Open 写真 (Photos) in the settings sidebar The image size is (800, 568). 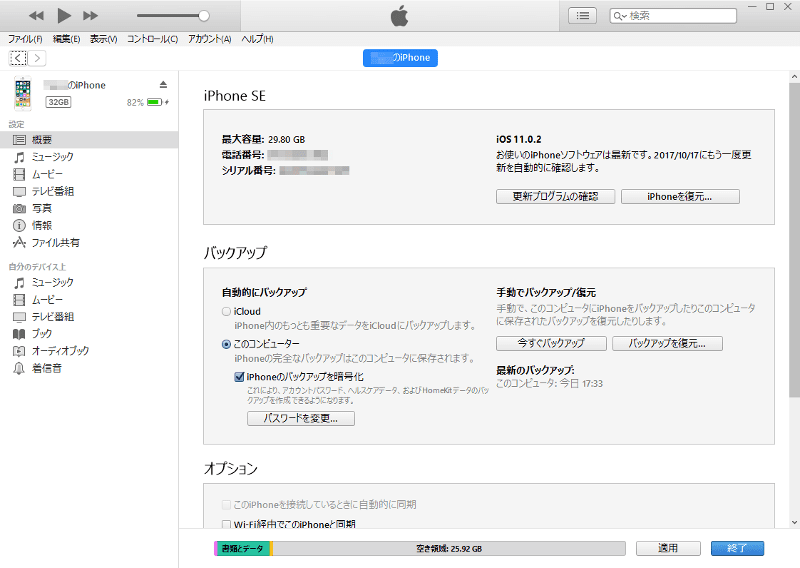point(41,208)
